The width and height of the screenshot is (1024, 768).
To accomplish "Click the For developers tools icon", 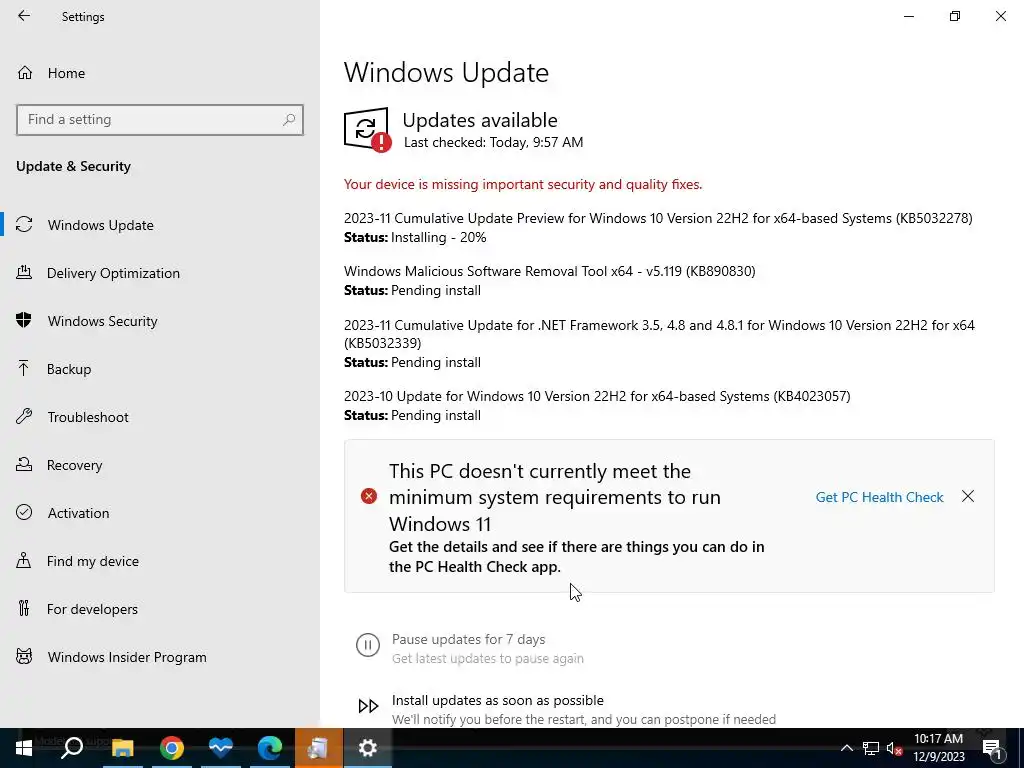I will coord(24,609).
